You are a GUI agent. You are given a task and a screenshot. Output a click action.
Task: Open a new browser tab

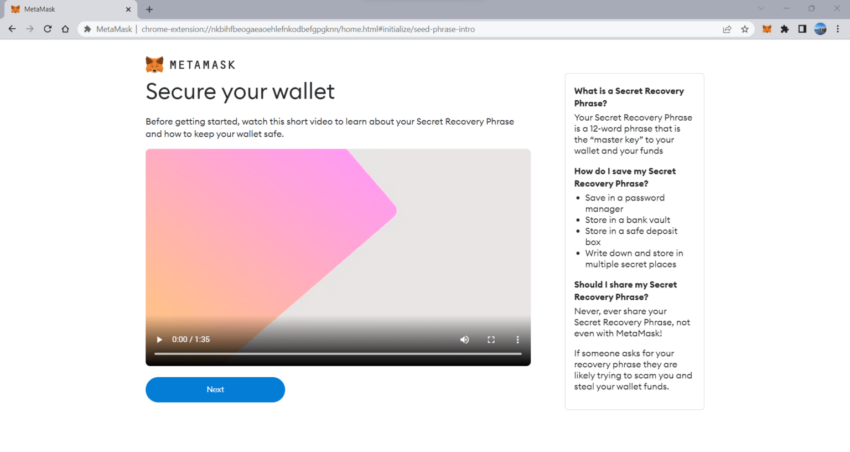click(x=149, y=9)
